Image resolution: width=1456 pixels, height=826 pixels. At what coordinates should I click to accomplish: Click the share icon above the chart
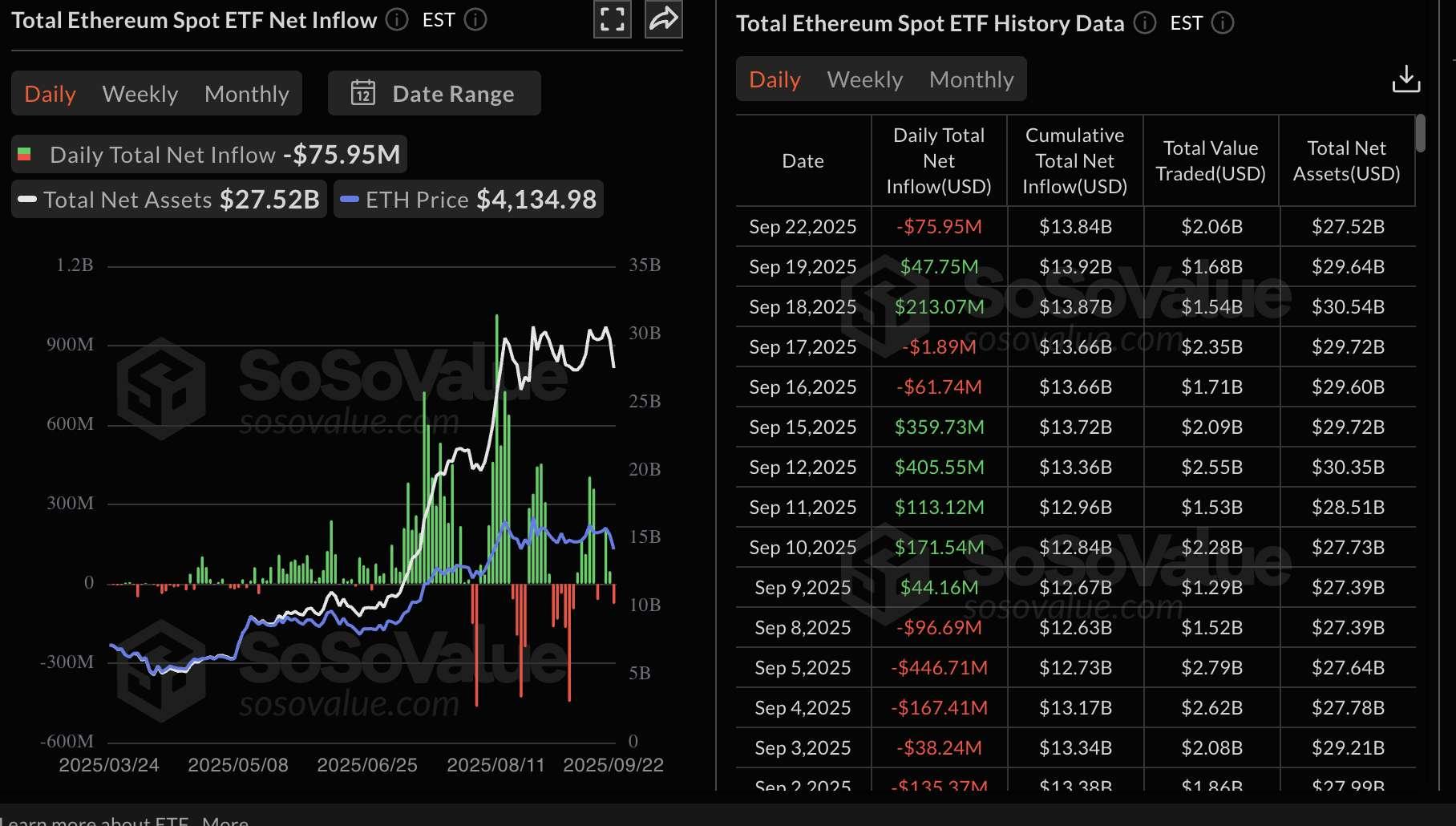662,19
